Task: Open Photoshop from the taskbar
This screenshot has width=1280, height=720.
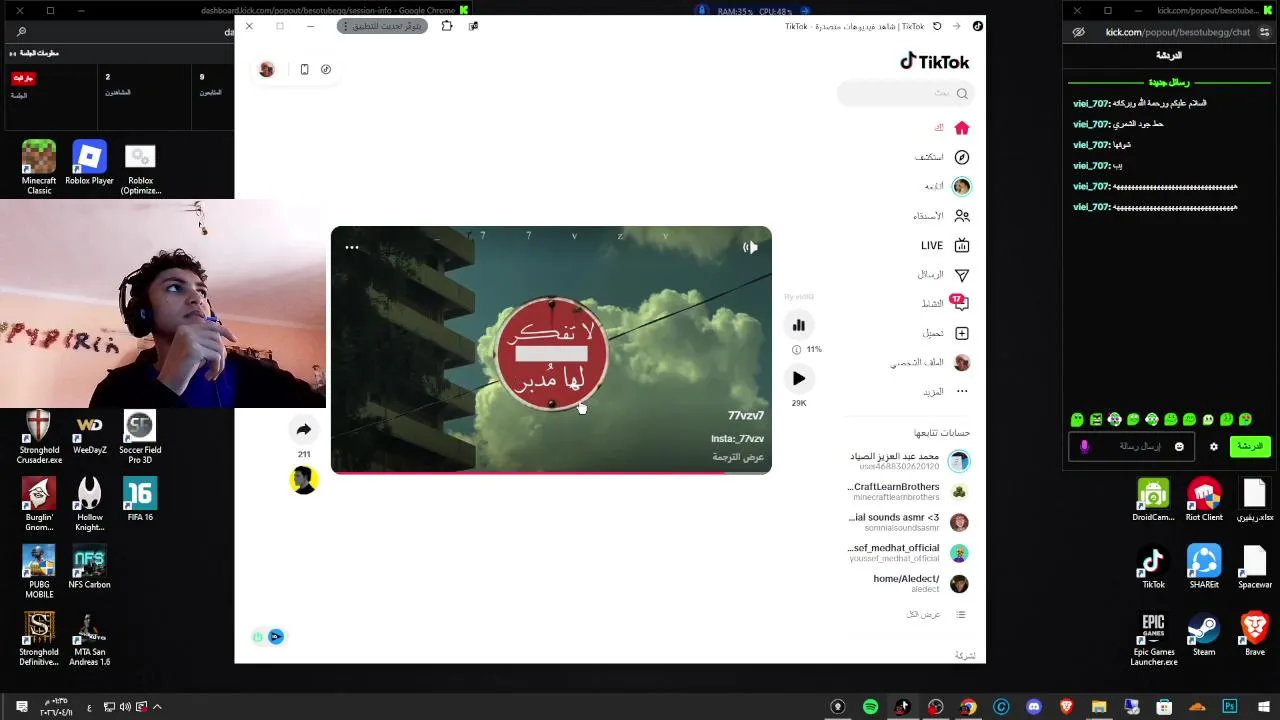Action: click(1229, 707)
